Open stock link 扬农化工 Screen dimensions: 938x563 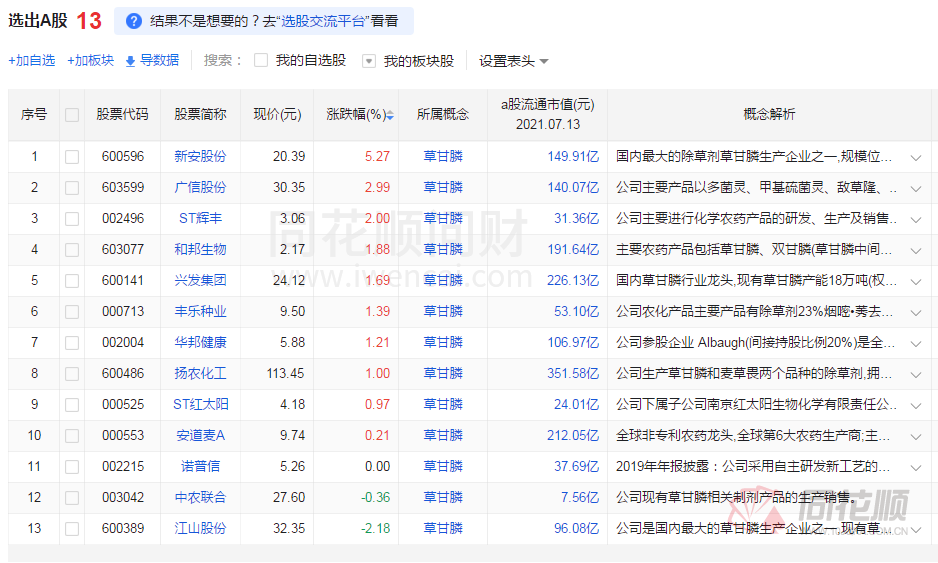click(200, 374)
